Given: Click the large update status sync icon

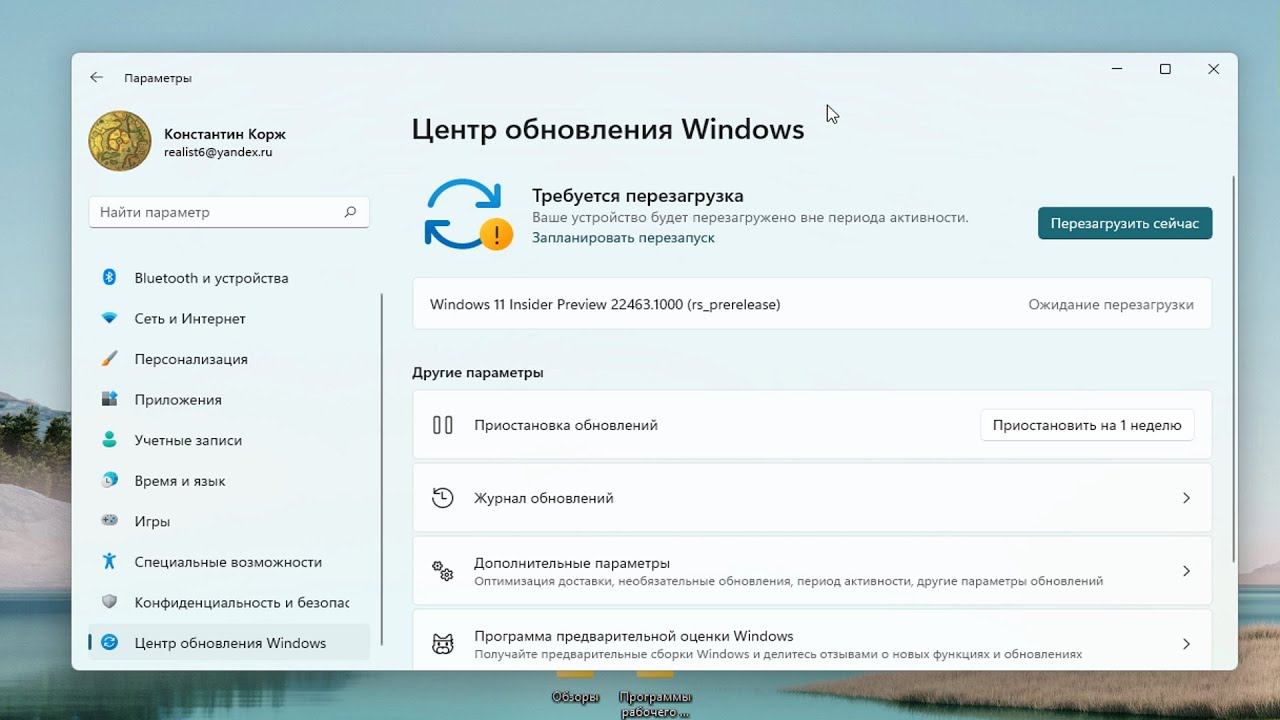Looking at the screenshot, I should [468, 214].
